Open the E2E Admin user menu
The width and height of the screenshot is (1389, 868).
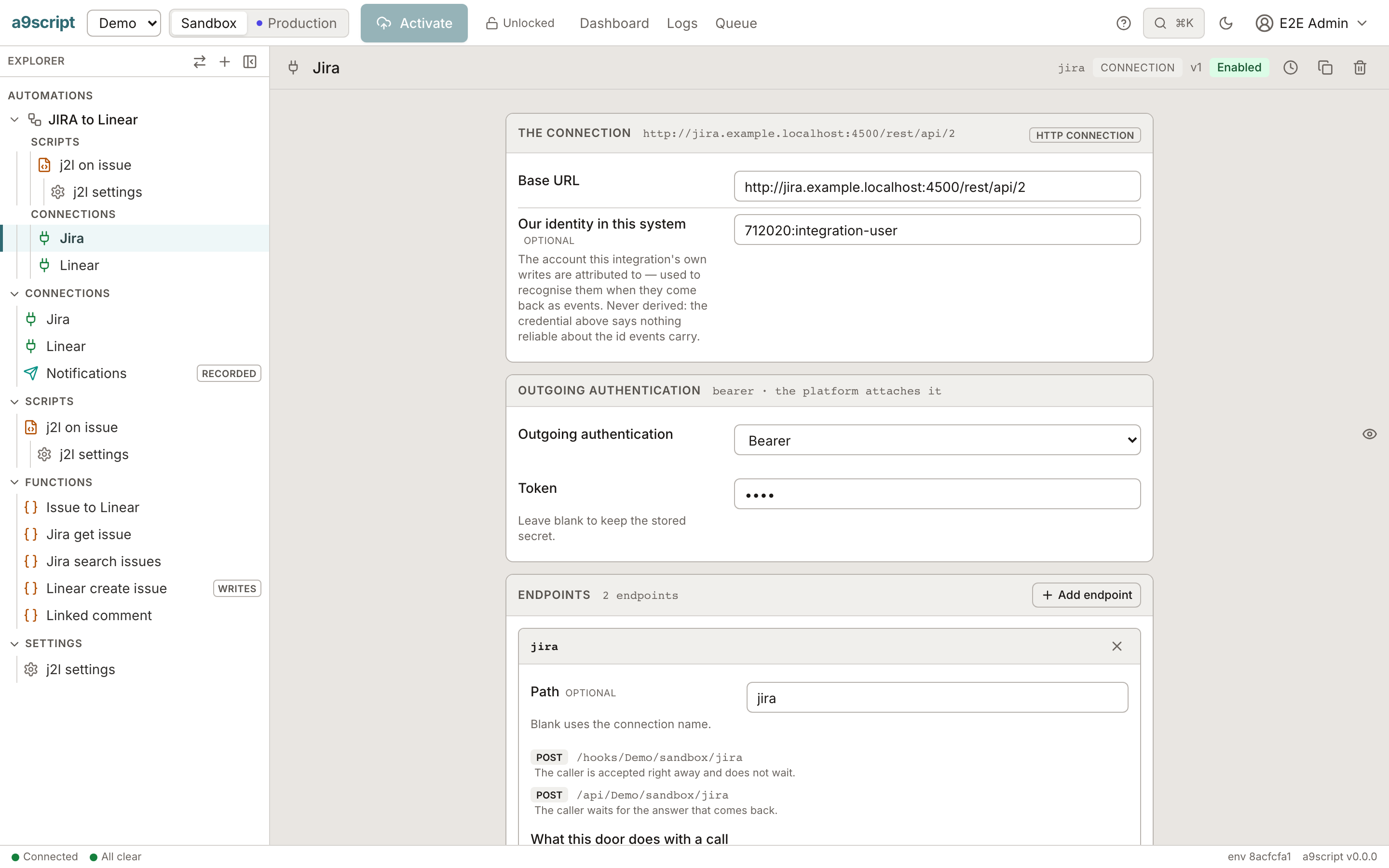(1312, 23)
